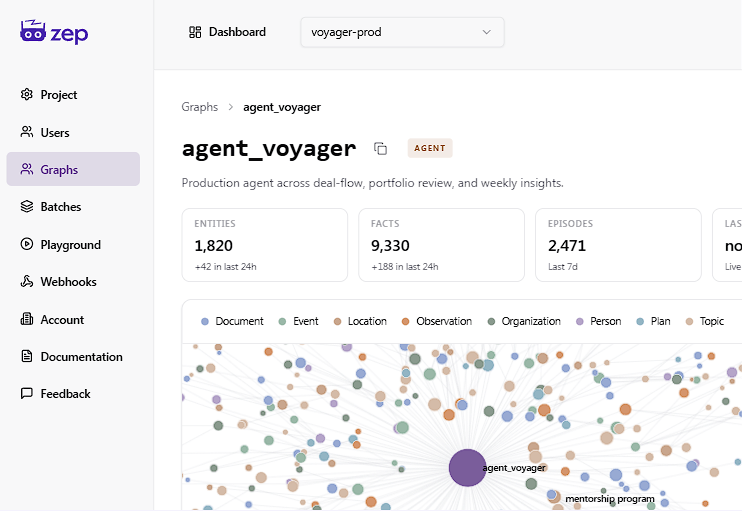Image resolution: width=742 pixels, height=511 pixels.
Task: Toggle the Observation legend filter
Action: (436, 321)
